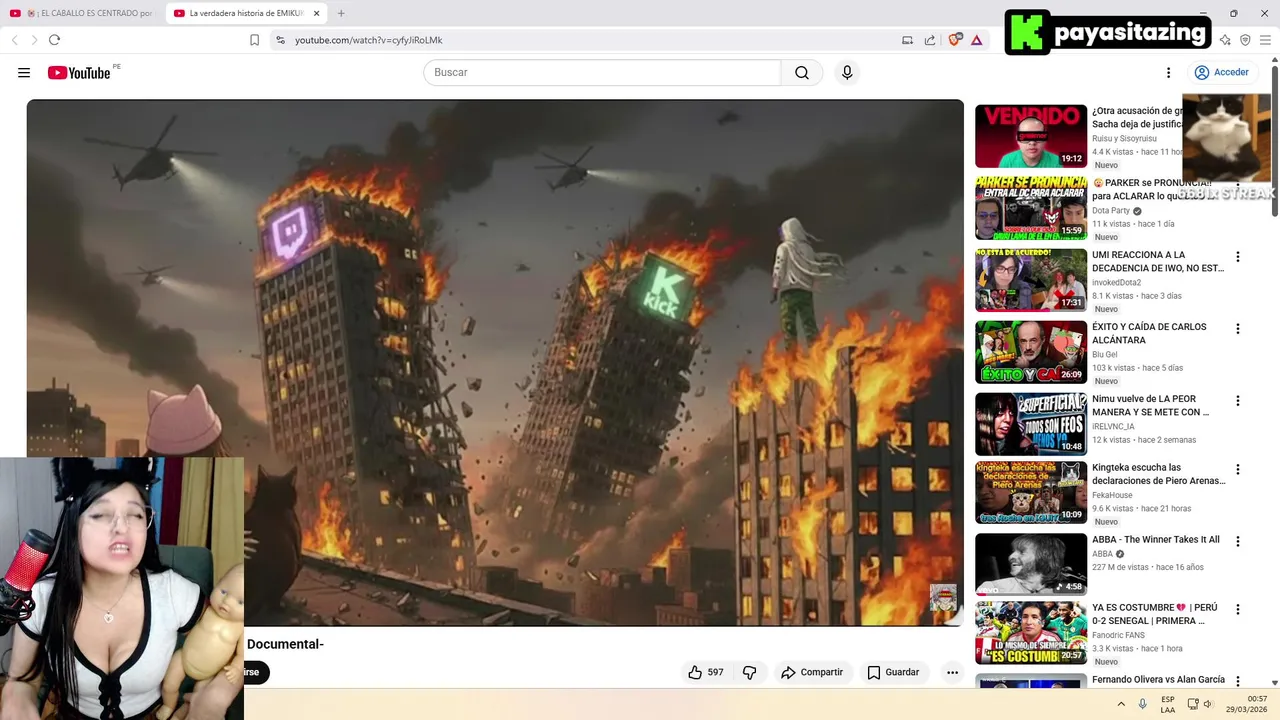This screenshot has height=720, width=1280.
Task: Click the Compartir share button
Action: 812,672
